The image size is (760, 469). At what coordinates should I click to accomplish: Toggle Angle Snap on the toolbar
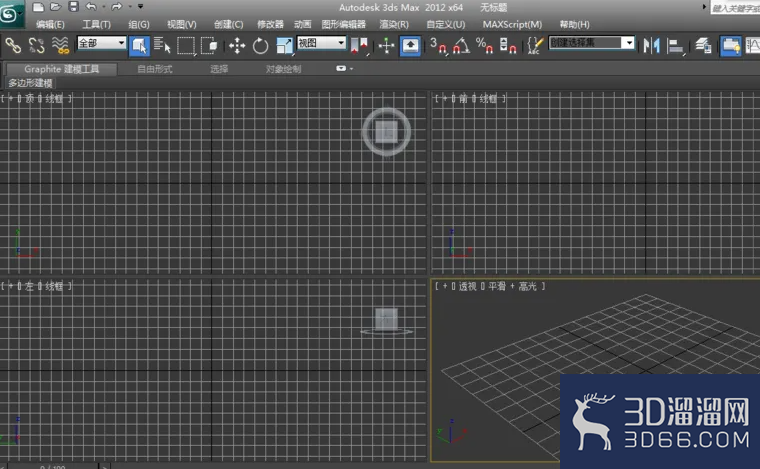461,45
